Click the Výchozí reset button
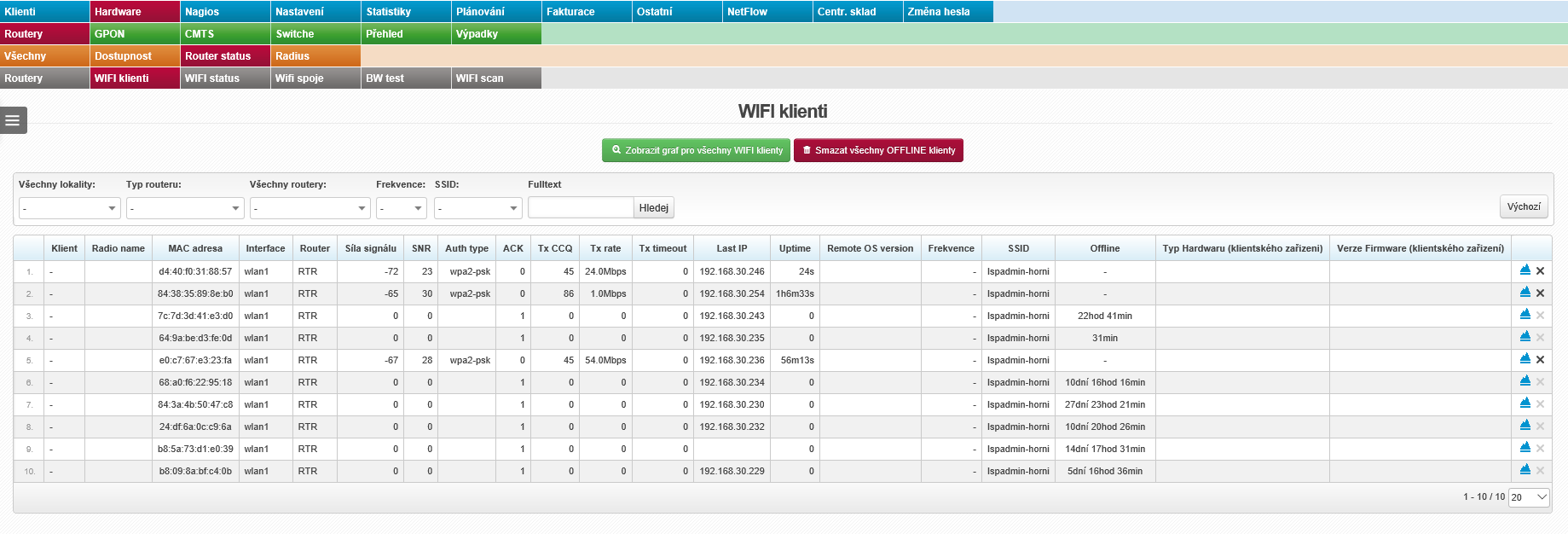Viewport: 1568px width, 534px height. [x=1524, y=206]
